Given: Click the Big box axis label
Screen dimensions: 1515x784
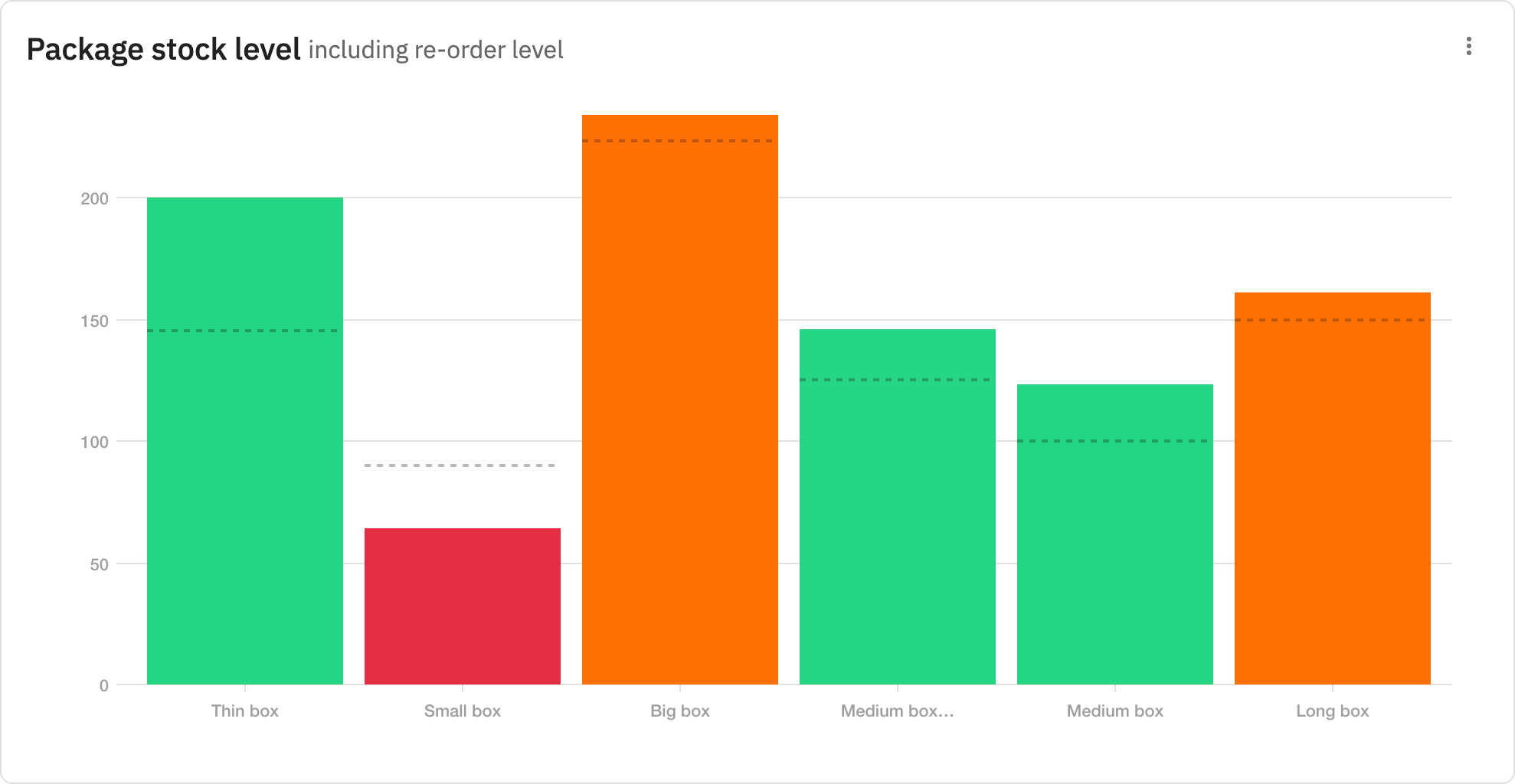Looking at the screenshot, I should (x=680, y=711).
